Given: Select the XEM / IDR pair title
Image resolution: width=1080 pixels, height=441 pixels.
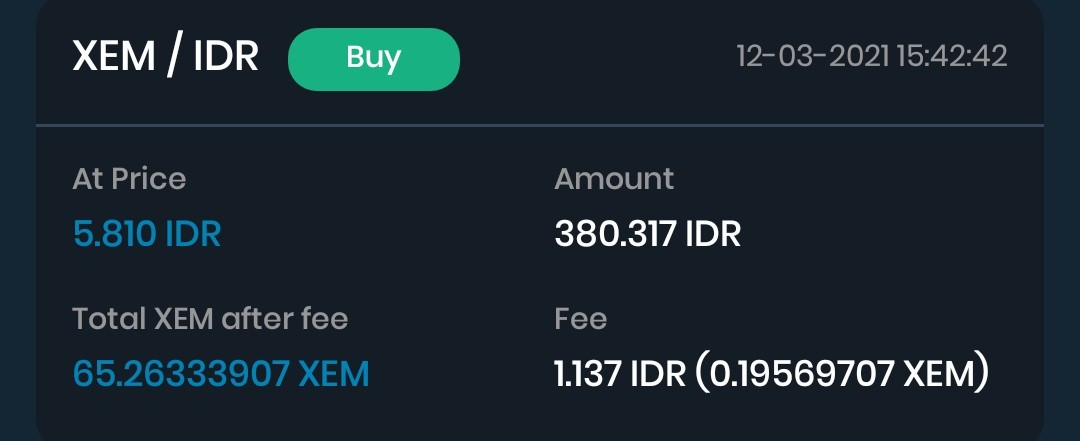Looking at the screenshot, I should (165, 57).
